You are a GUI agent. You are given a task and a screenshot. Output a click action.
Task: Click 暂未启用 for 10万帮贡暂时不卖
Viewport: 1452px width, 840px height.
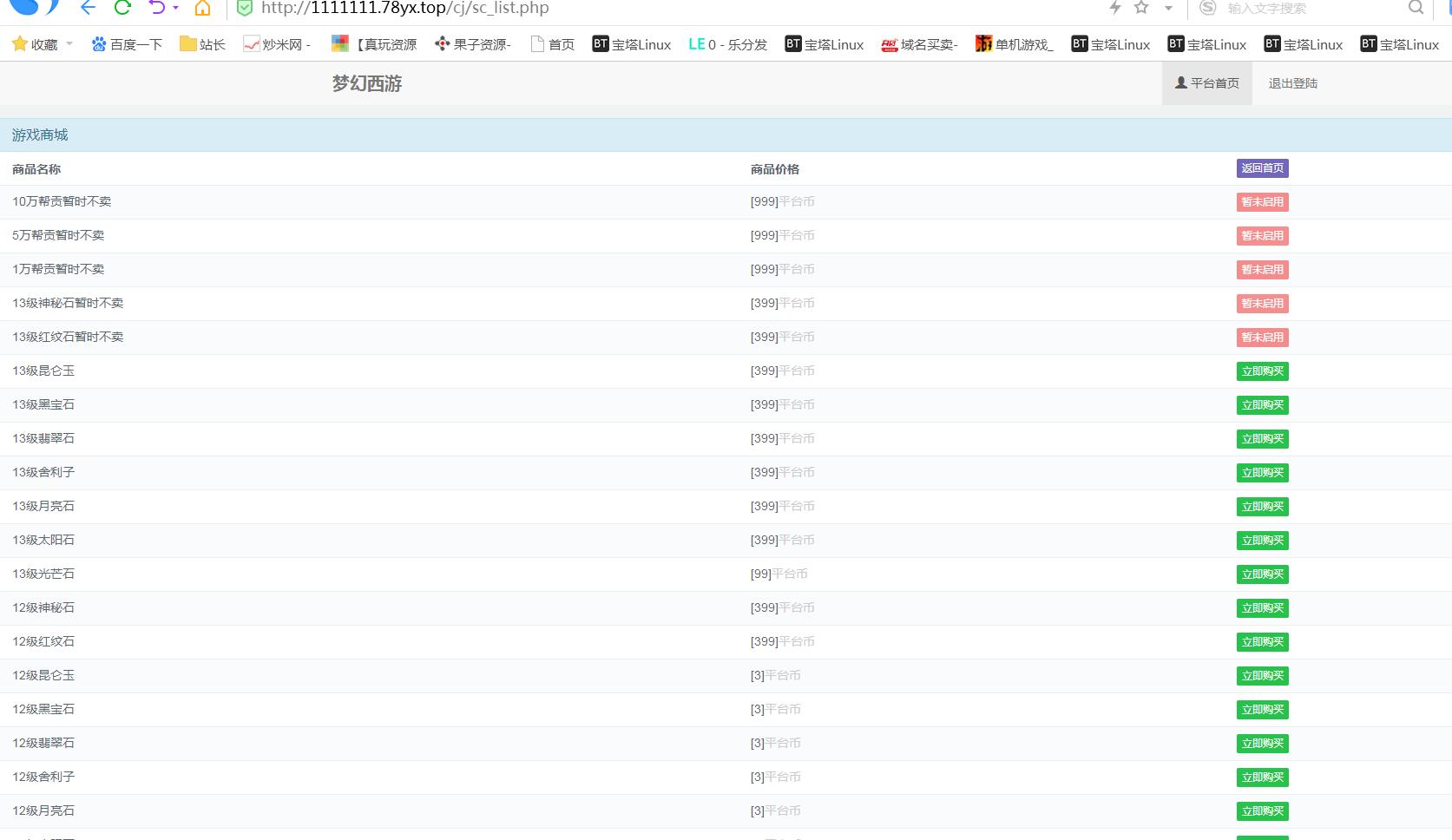click(x=1262, y=202)
